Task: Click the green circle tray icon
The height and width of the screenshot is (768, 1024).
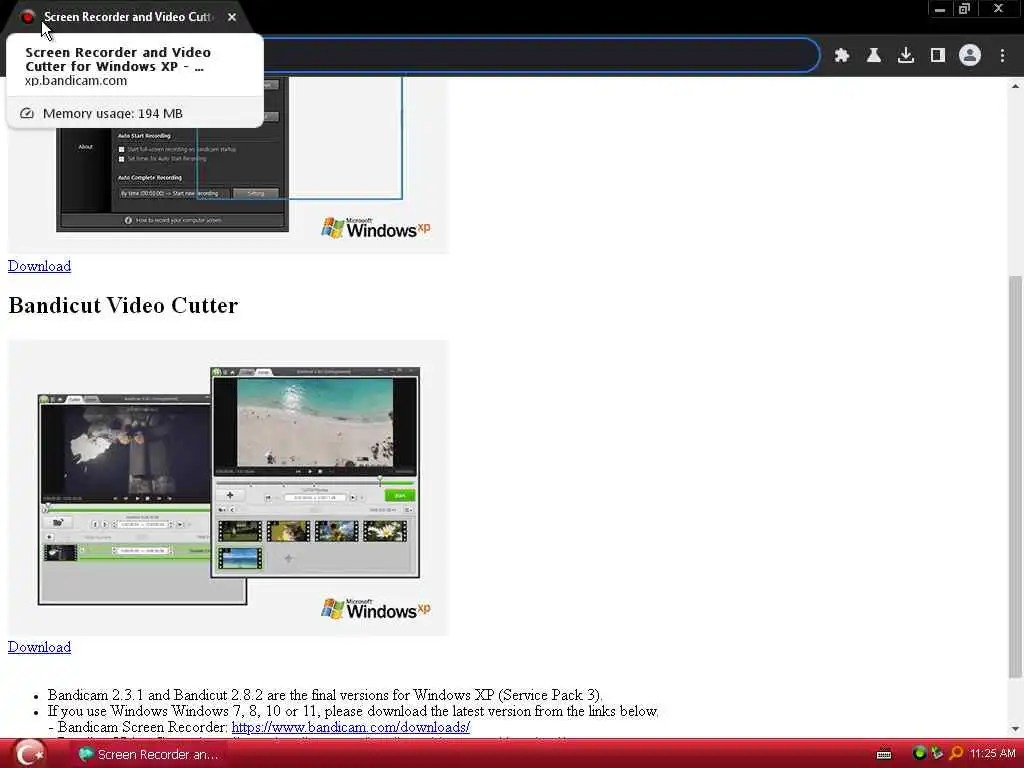Action: 919,753
